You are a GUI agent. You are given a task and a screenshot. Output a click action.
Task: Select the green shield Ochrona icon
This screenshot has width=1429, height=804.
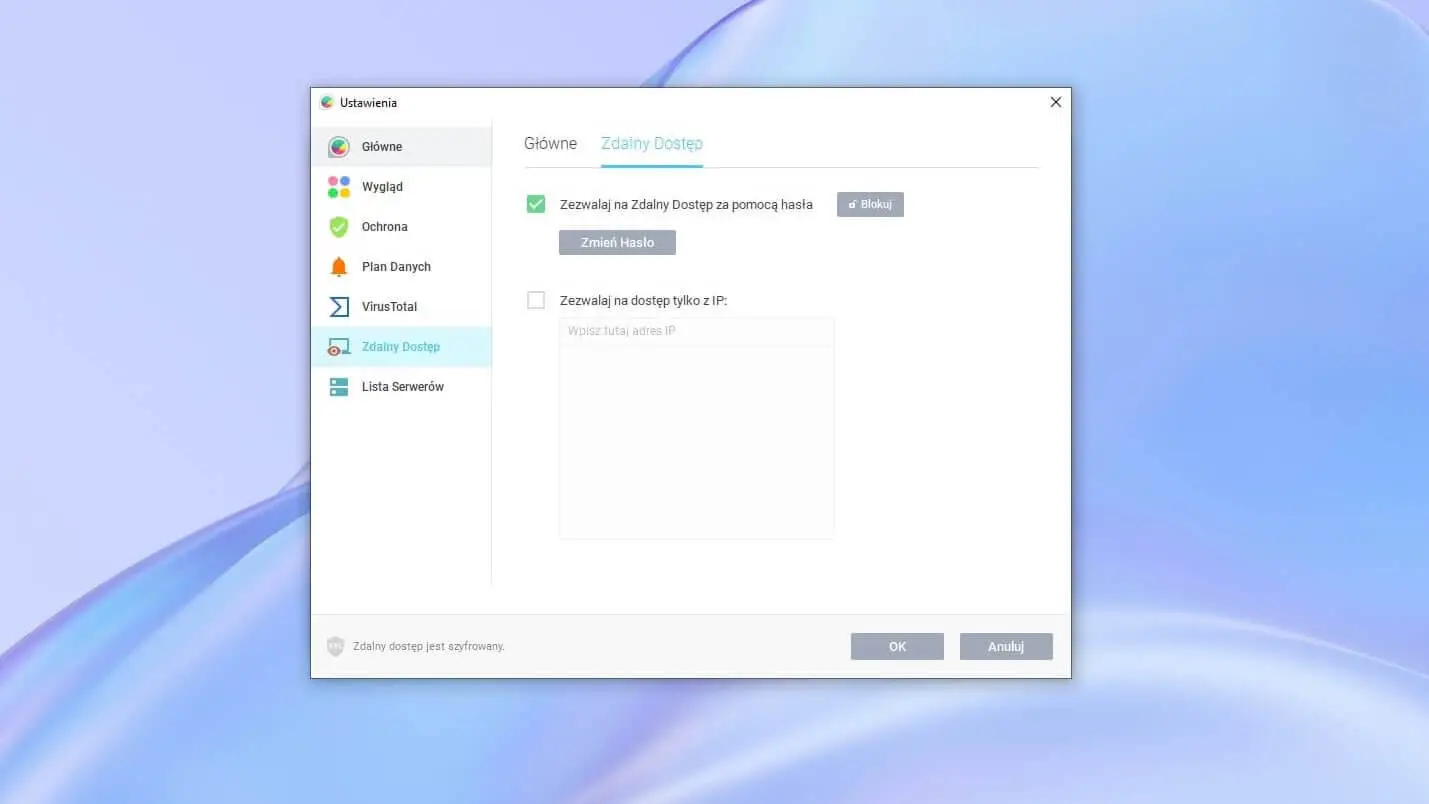tap(339, 227)
